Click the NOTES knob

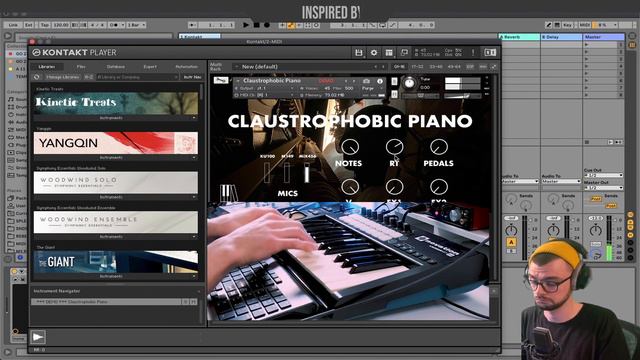350,147
